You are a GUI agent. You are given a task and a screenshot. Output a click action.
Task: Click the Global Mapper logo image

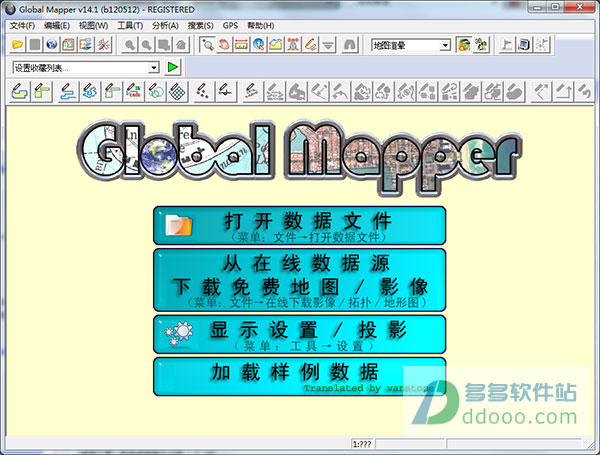click(x=300, y=156)
